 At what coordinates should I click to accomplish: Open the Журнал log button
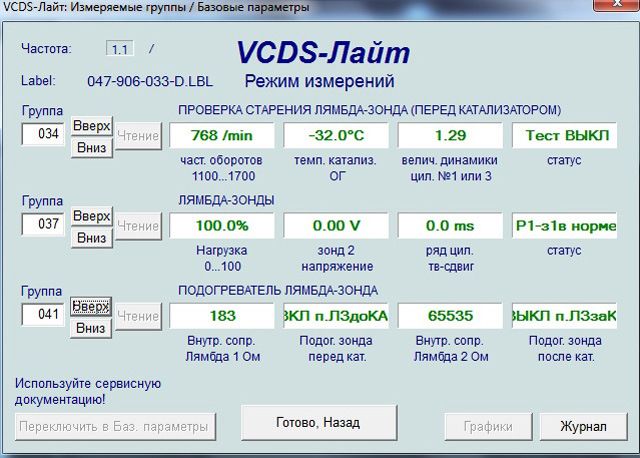click(583, 426)
